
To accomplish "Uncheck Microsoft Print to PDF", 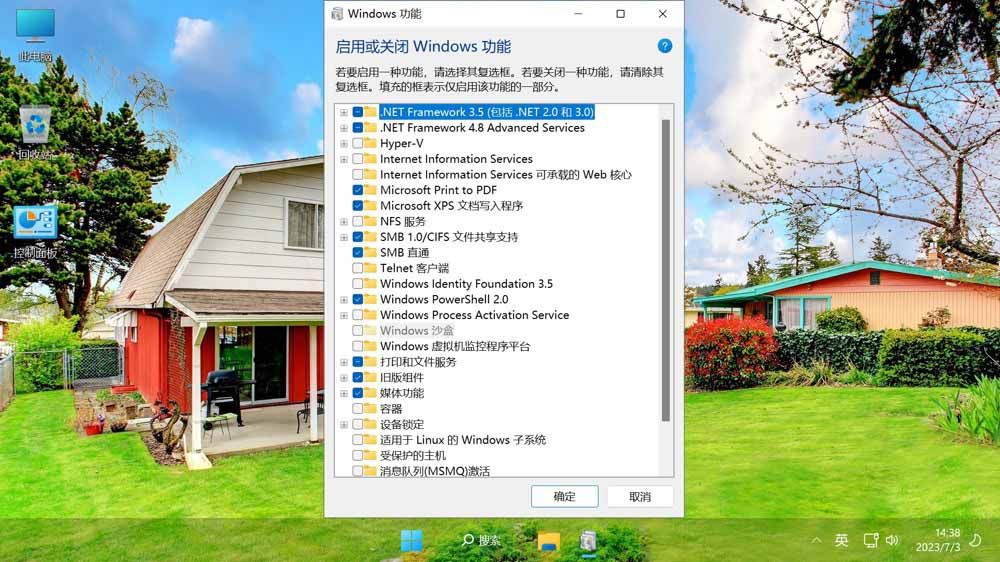I will (358, 190).
